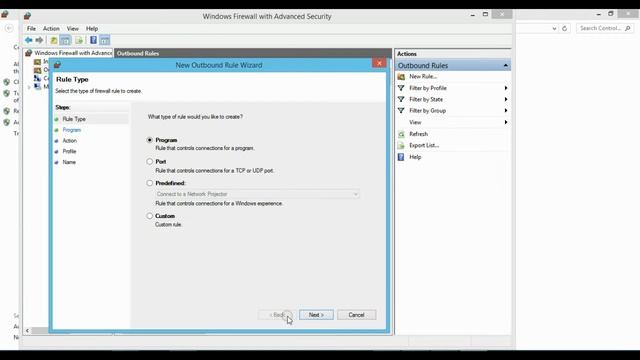The height and width of the screenshot is (360, 640).
Task: Click the Next button
Action: (x=316, y=315)
